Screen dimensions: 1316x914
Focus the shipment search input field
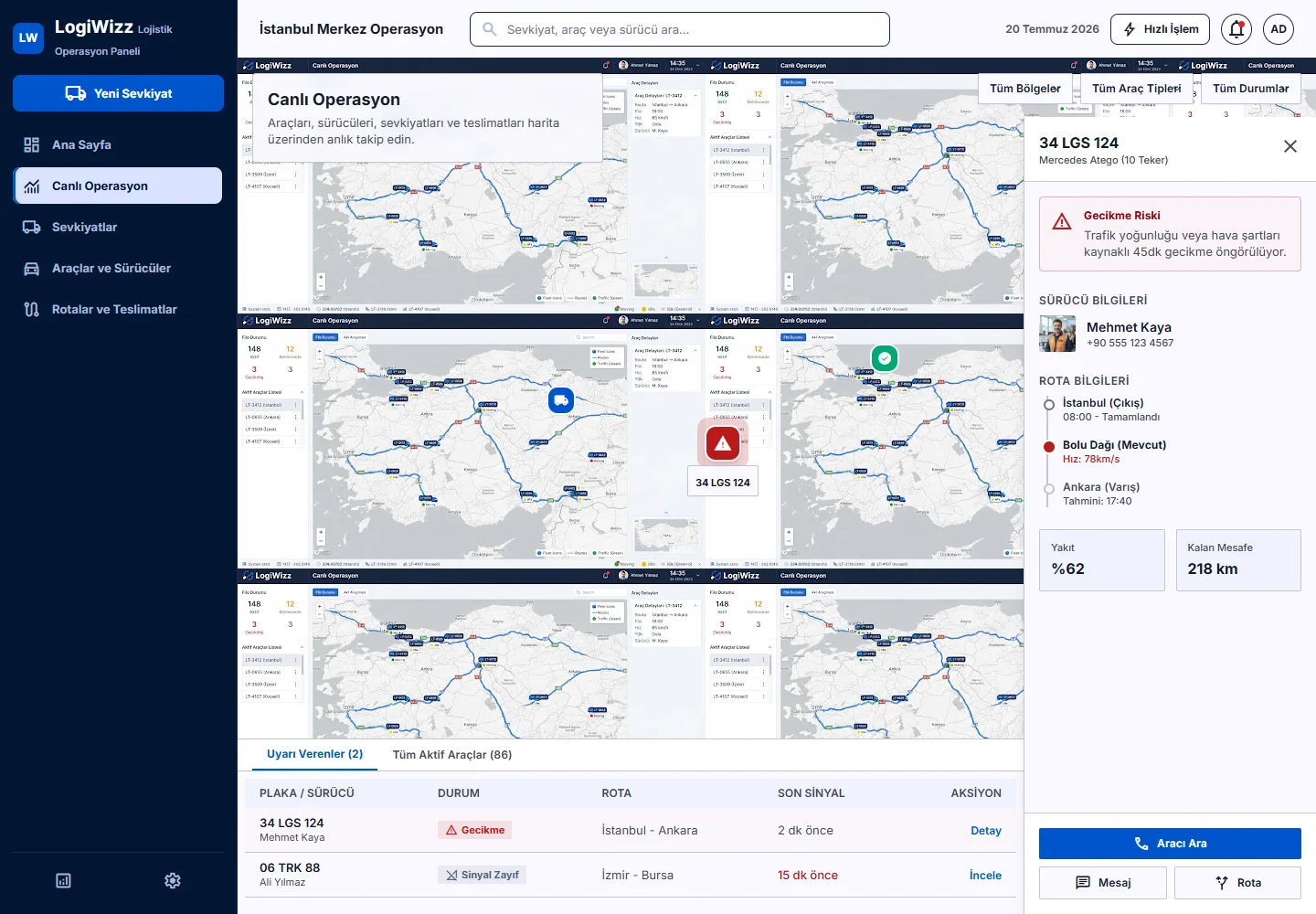(680, 29)
